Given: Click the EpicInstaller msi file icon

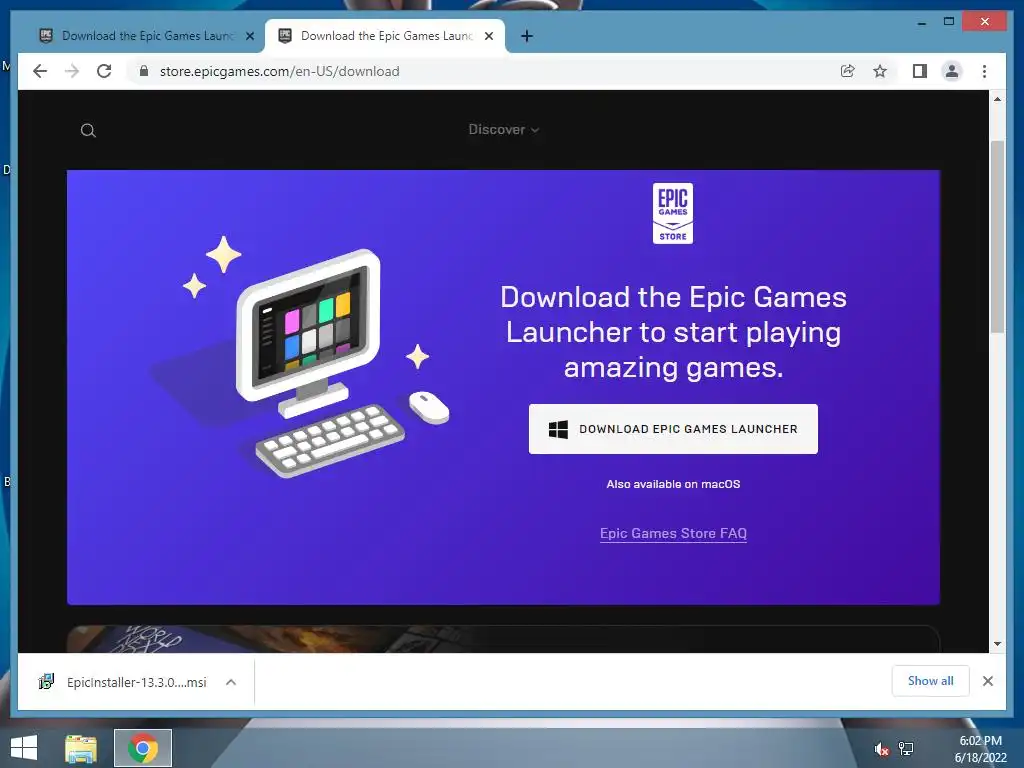Looking at the screenshot, I should tap(46, 682).
